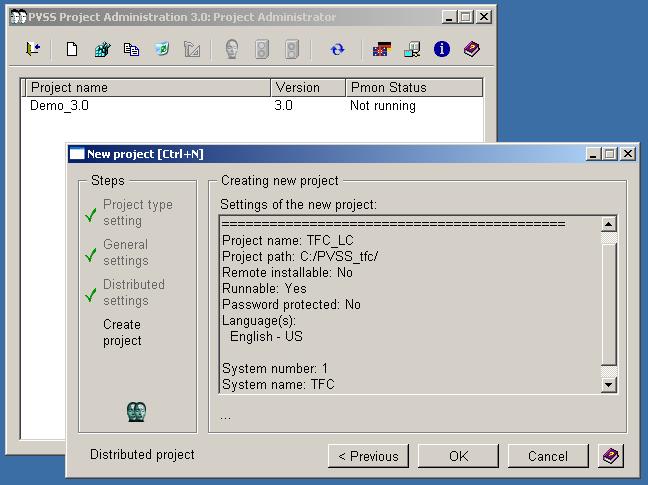Minimize the New project dialog
The width and height of the screenshot is (648, 485).
(593, 154)
